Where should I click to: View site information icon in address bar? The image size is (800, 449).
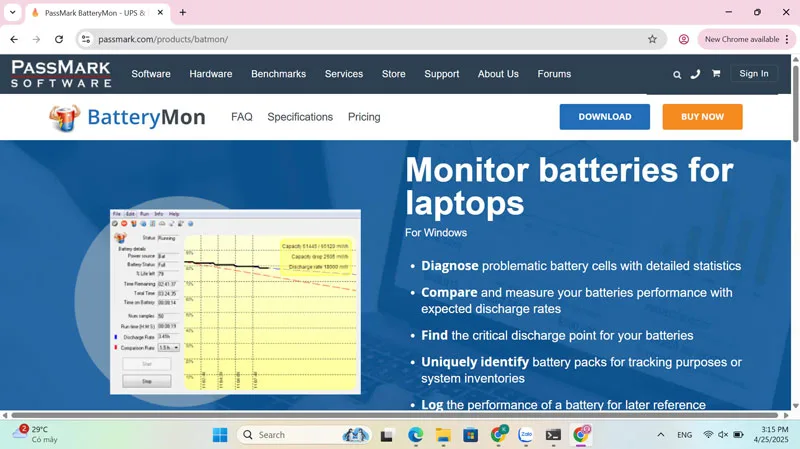tap(86, 39)
